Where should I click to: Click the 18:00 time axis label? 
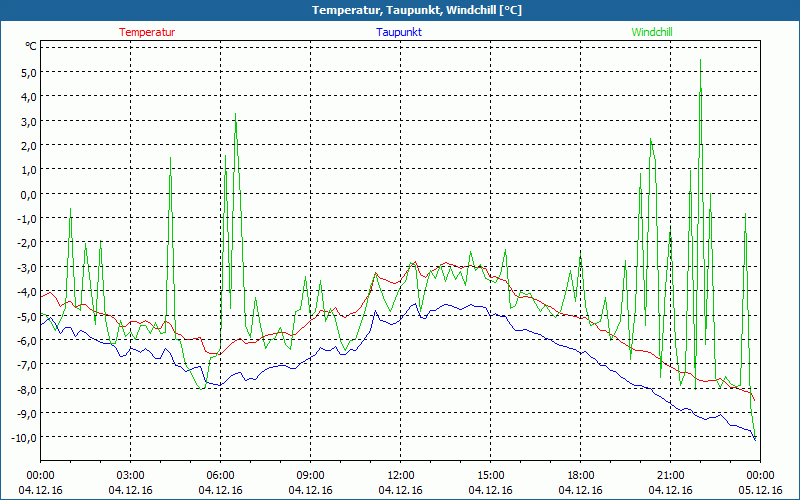point(581,476)
